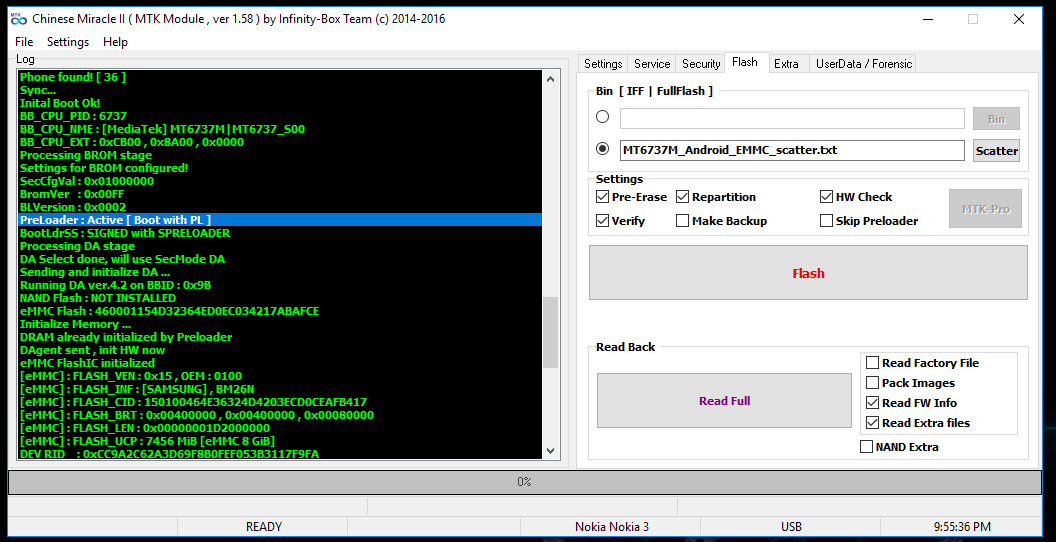
Task: Toggle the Read Extra files checkbox
Action: pyautogui.click(x=872, y=423)
